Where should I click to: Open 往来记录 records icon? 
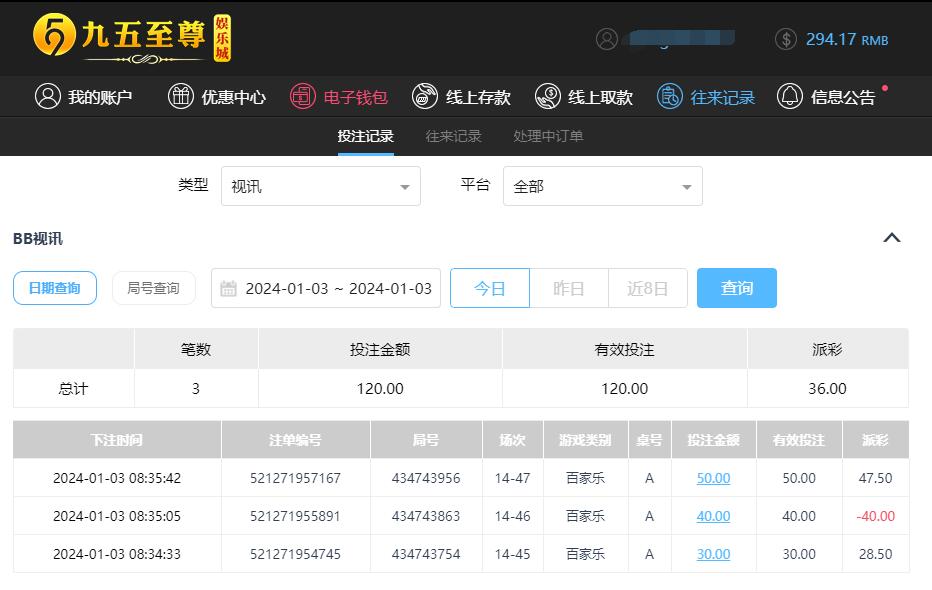[670, 96]
